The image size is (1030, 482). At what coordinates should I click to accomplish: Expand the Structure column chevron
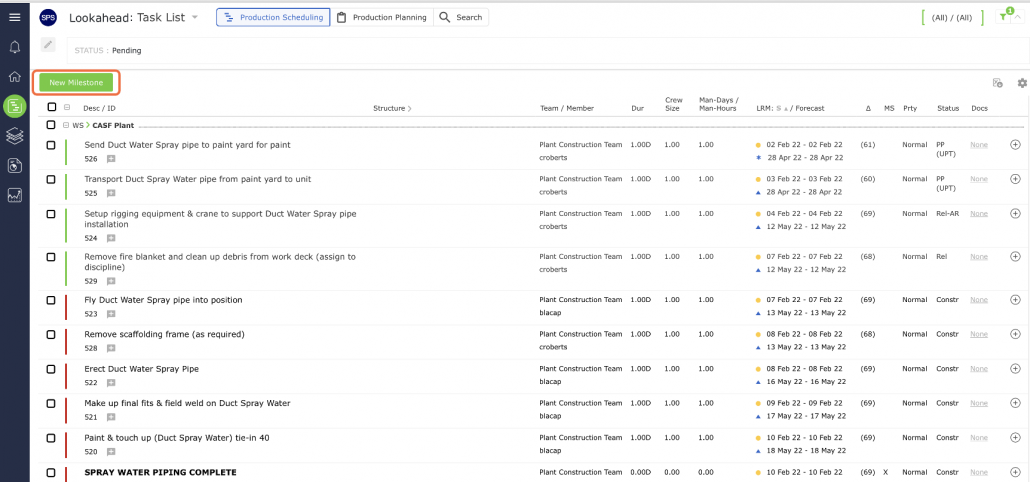point(410,108)
